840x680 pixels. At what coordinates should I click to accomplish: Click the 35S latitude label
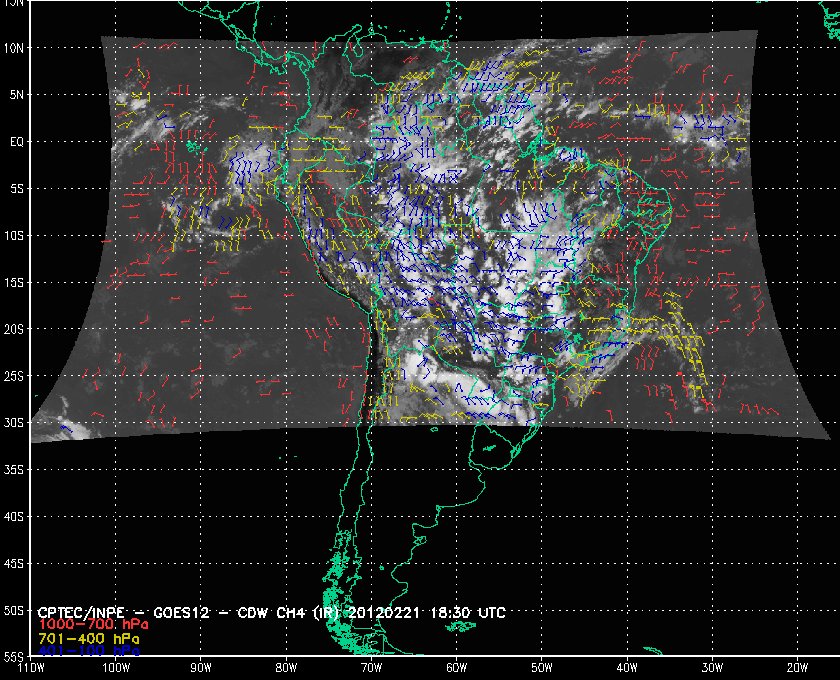14,470
